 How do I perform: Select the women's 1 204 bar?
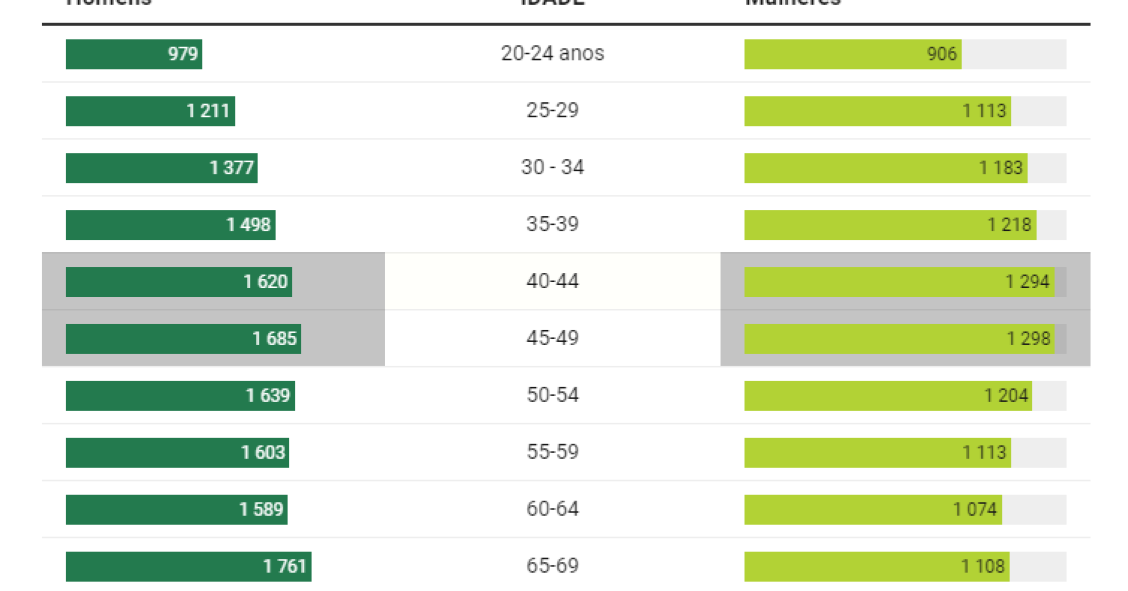tap(888, 395)
